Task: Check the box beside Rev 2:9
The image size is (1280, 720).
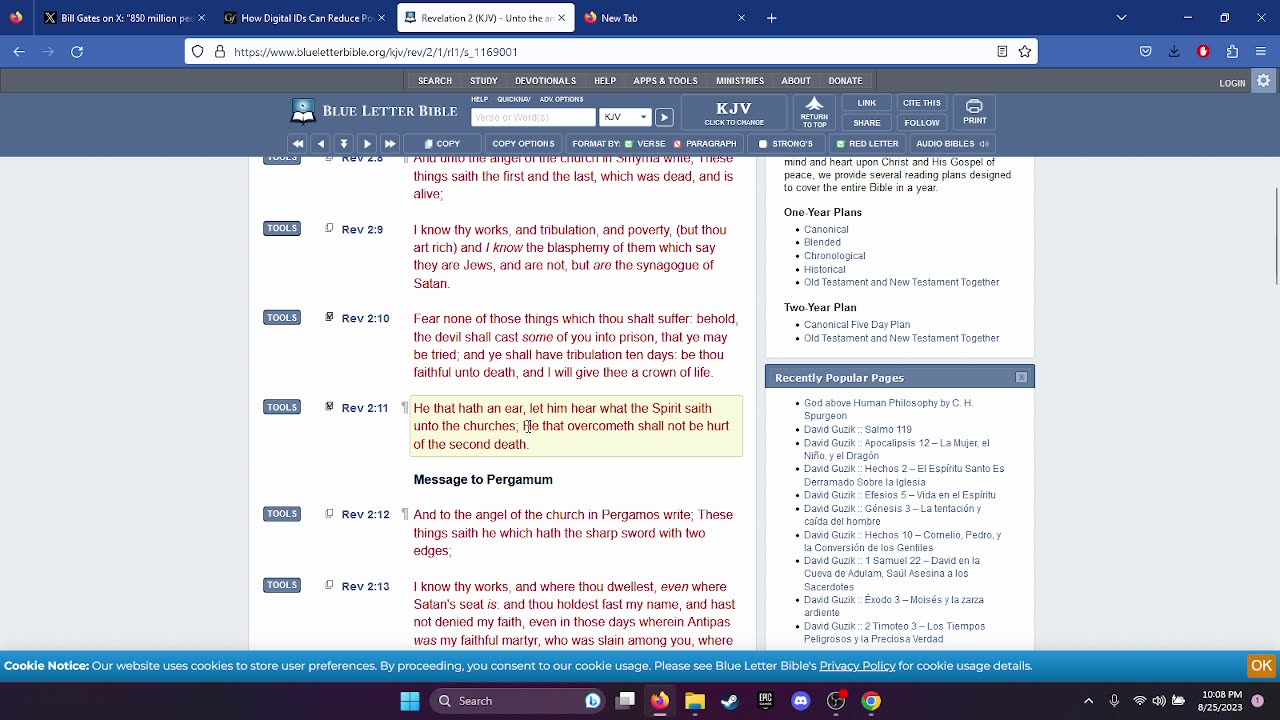Action: [329, 228]
